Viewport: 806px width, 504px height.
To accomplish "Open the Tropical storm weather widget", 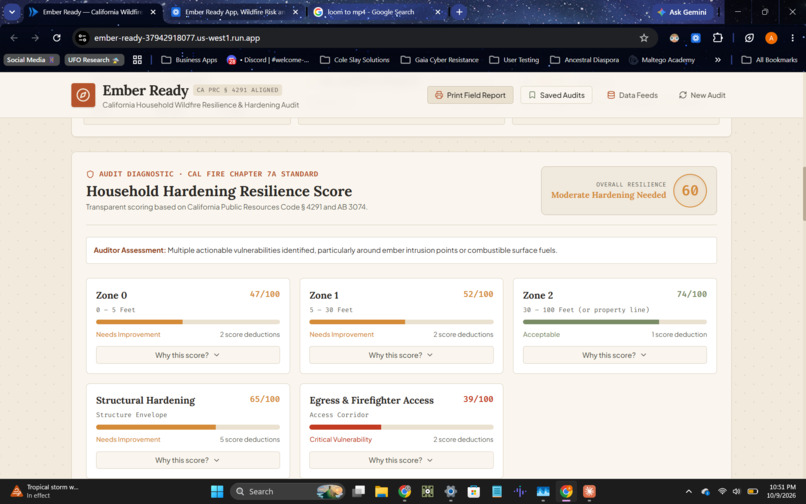I will point(45,492).
